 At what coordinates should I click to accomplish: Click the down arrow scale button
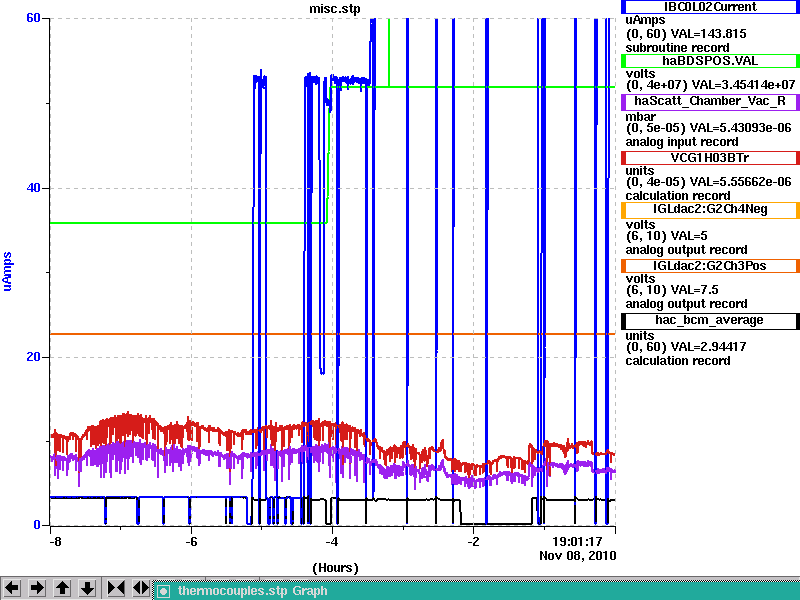[x=88, y=588]
